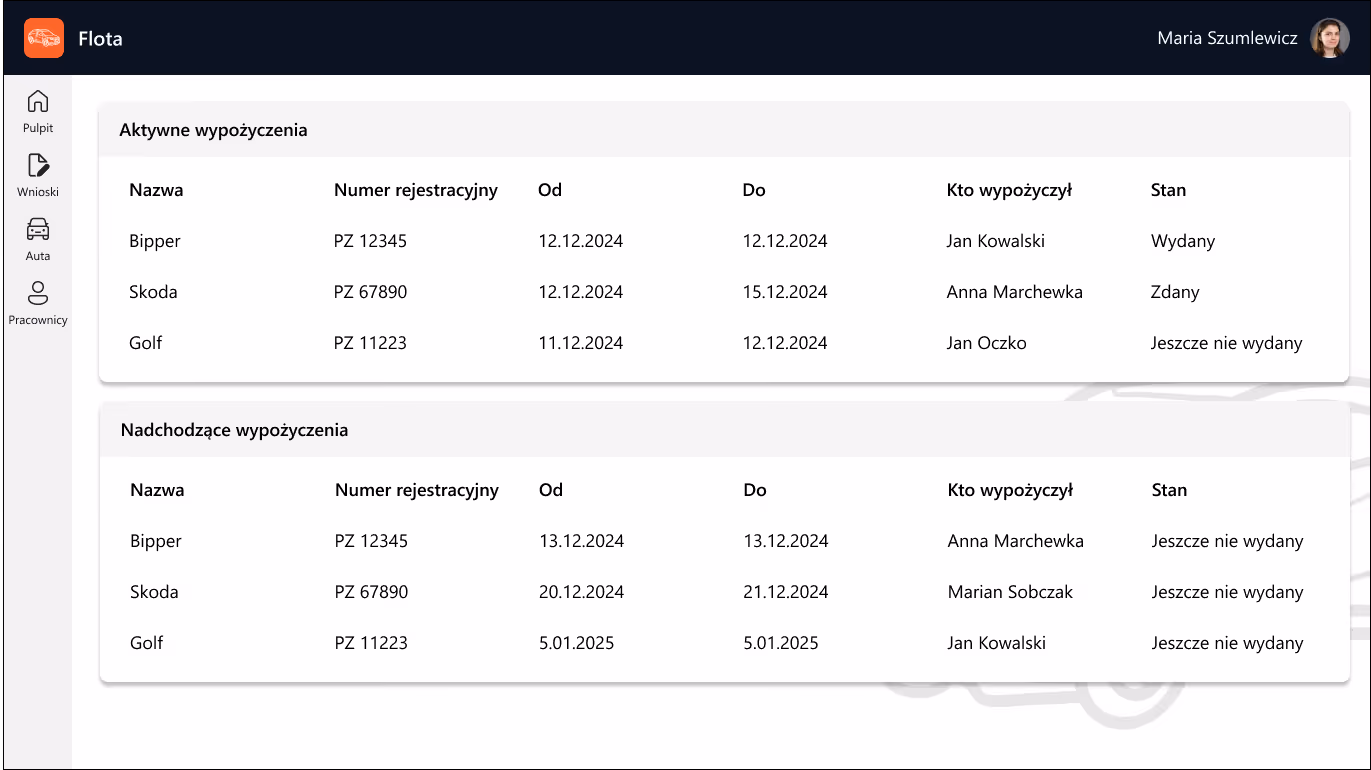1371x770 pixels.
Task: Open the Pracownicy person icon
Action: [x=38, y=293]
